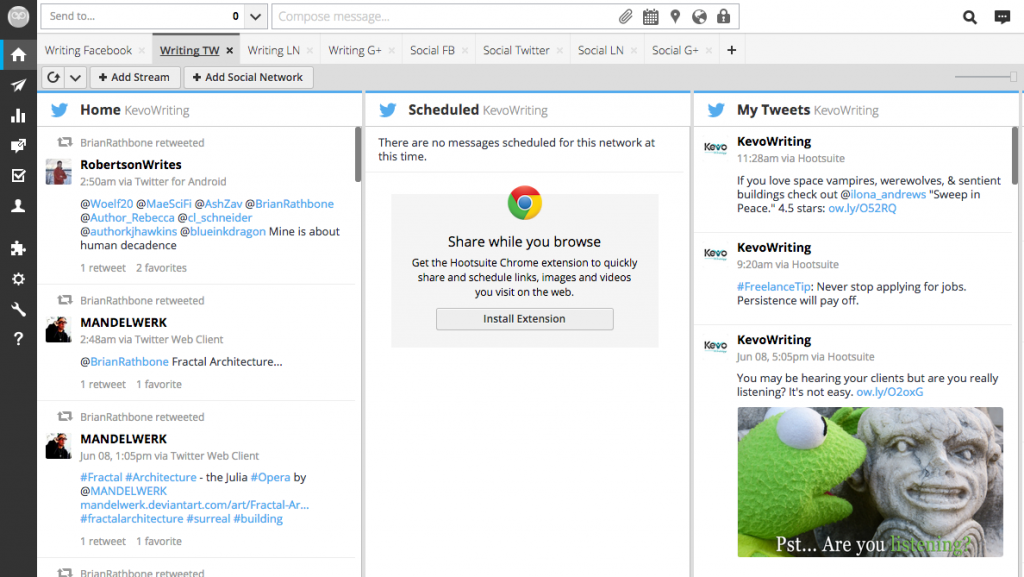Click the 11:28am via Hootsuite timestamp
The image size is (1024, 577).
coord(790,158)
